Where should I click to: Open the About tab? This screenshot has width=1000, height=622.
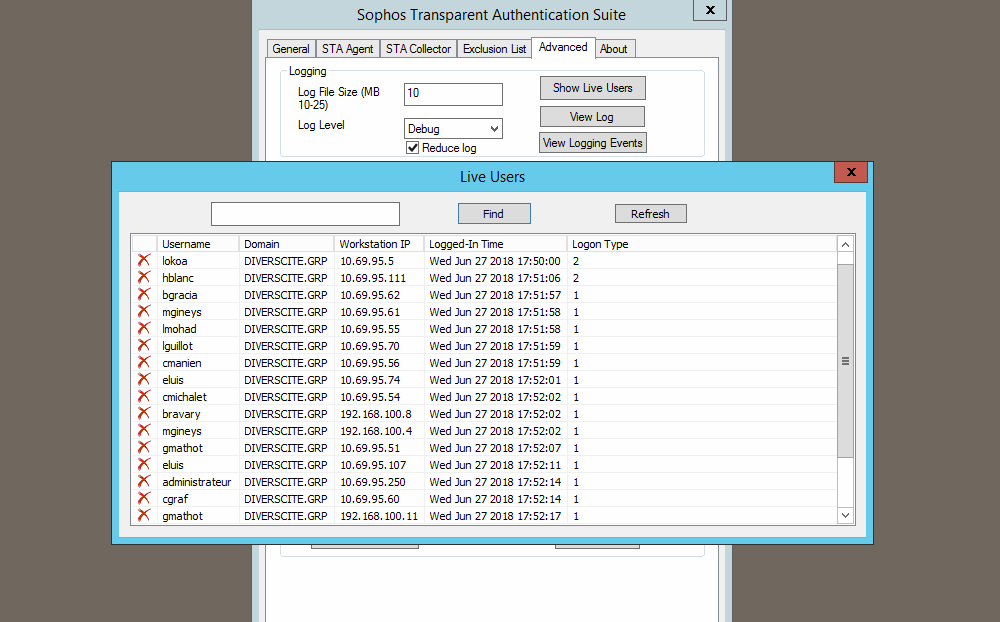coord(614,48)
